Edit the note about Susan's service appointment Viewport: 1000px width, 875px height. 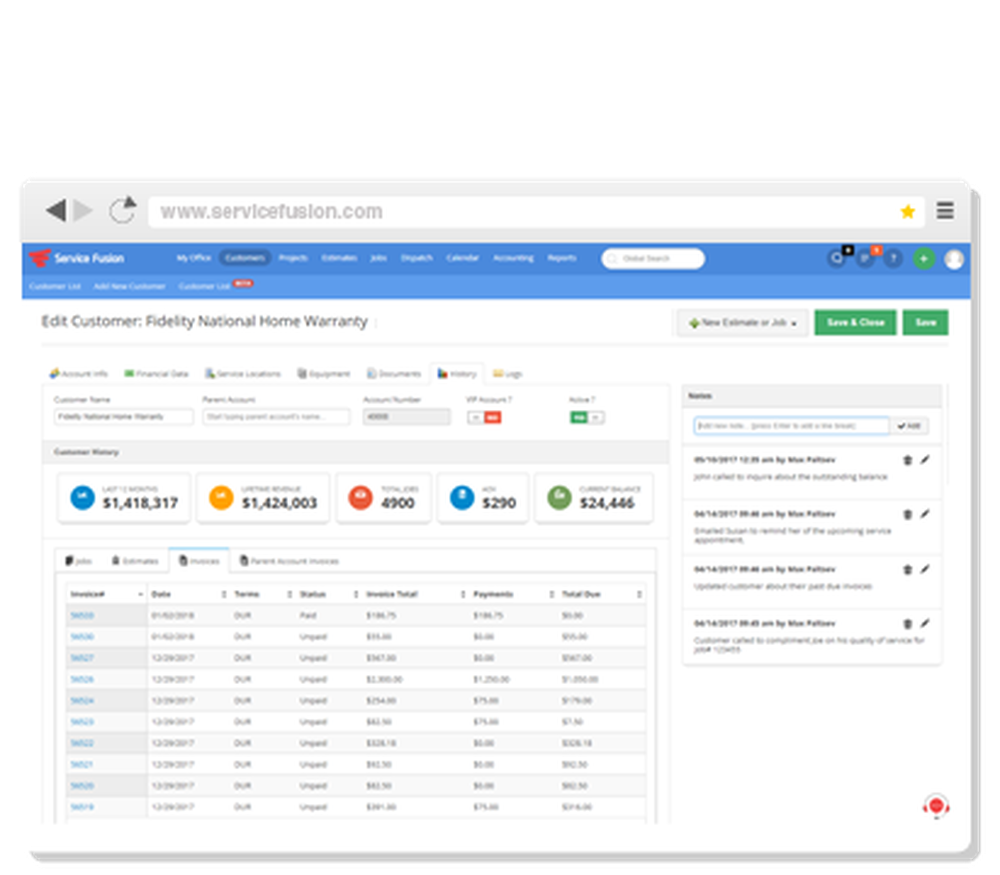926,513
